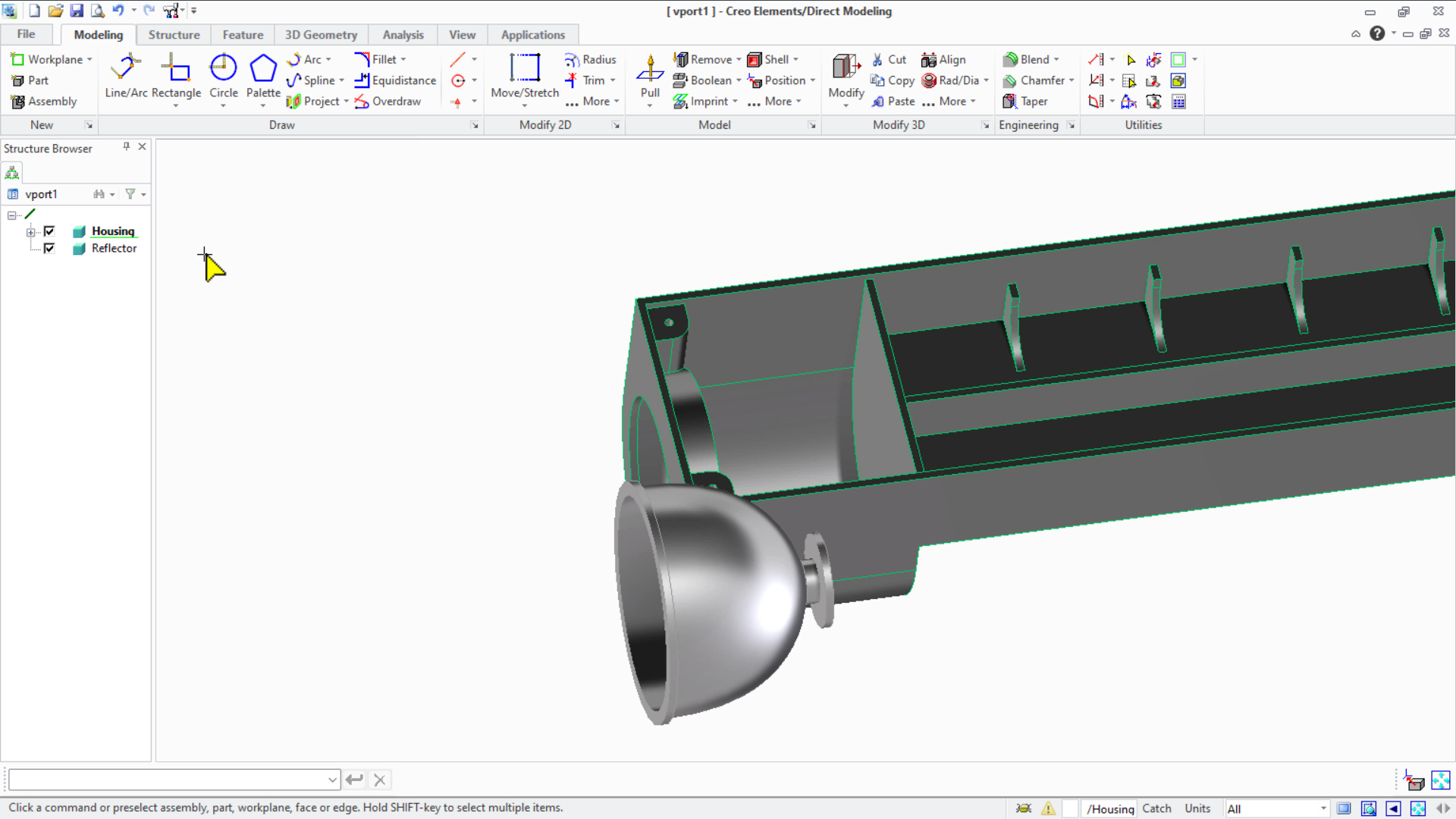Screen dimensions: 1456x819
Task: Click the structure tree icon in browser
Action: tap(12, 173)
